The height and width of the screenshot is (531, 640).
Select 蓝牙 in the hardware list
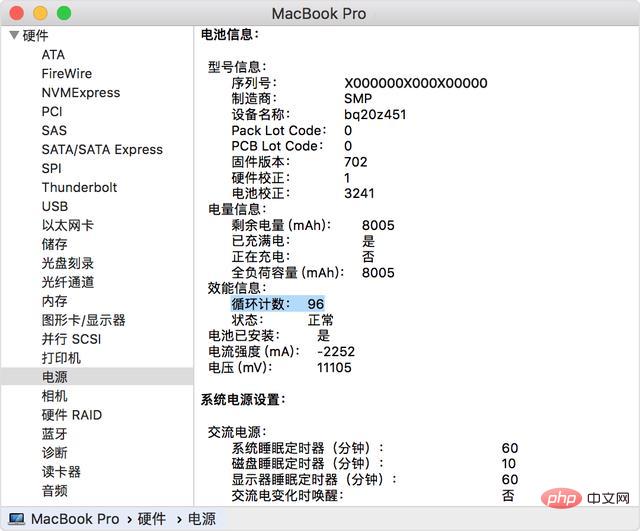[55, 434]
